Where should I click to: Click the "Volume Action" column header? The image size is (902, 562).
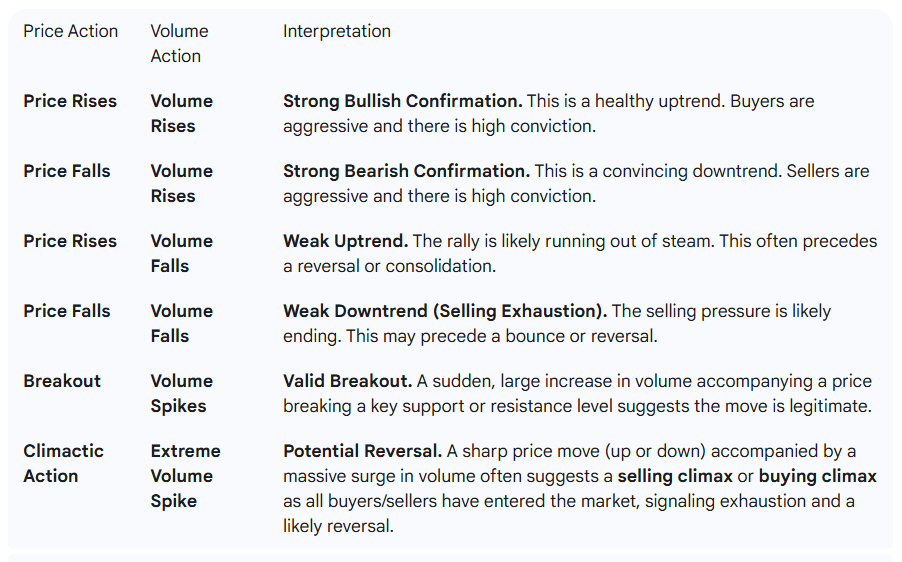click(x=181, y=43)
